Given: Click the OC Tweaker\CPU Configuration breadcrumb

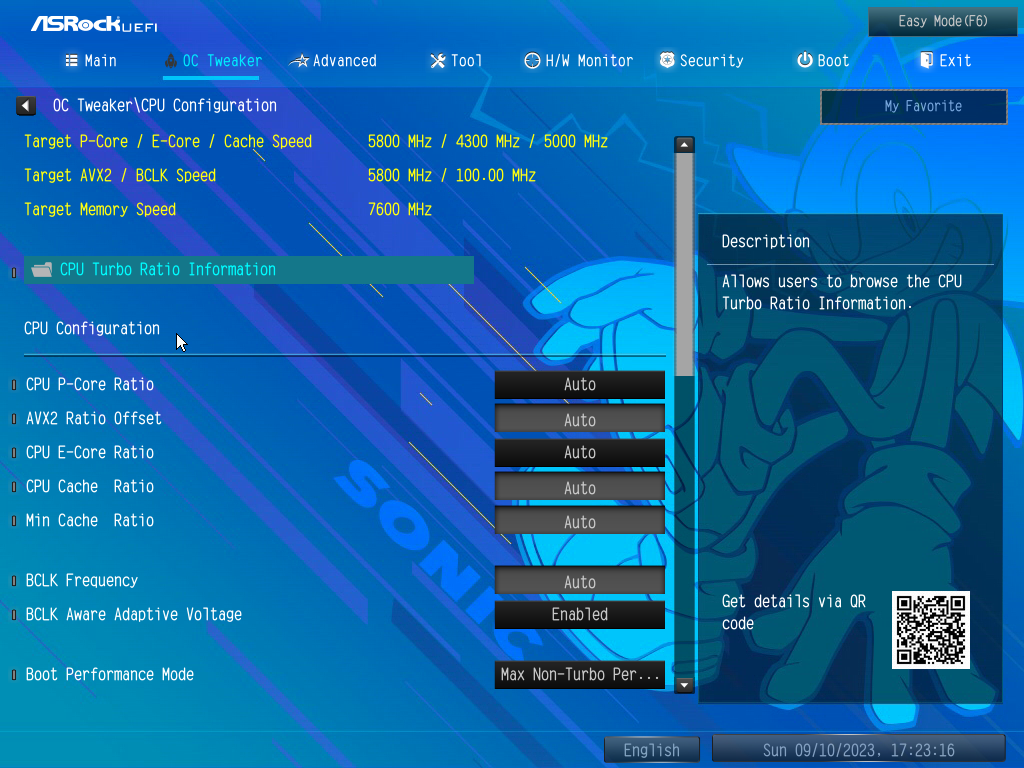Looking at the screenshot, I should click(165, 106).
